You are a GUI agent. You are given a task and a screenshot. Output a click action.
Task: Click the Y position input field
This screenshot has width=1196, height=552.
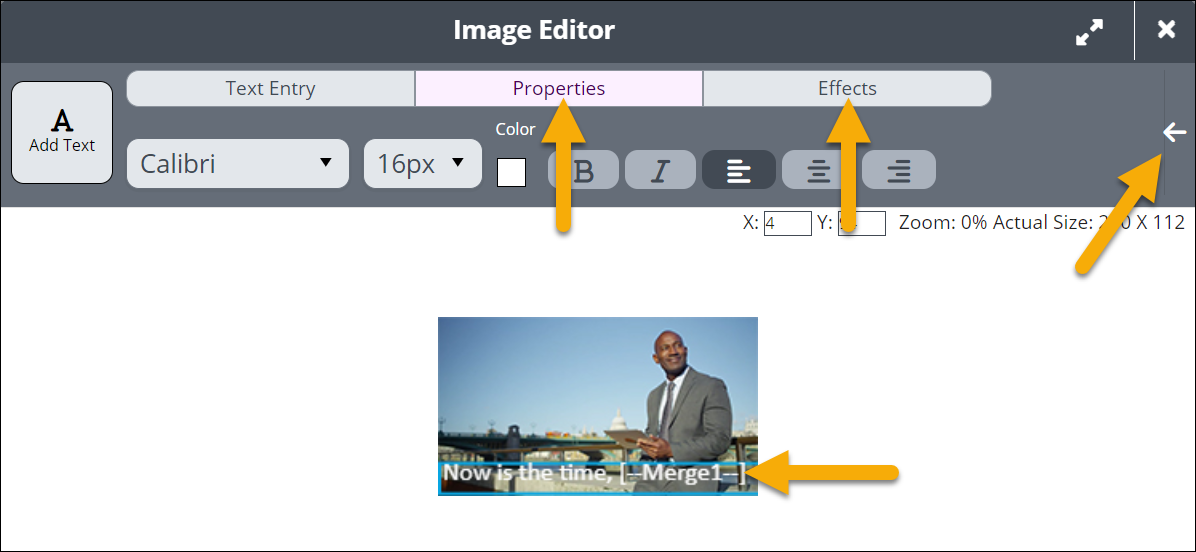coord(873,223)
